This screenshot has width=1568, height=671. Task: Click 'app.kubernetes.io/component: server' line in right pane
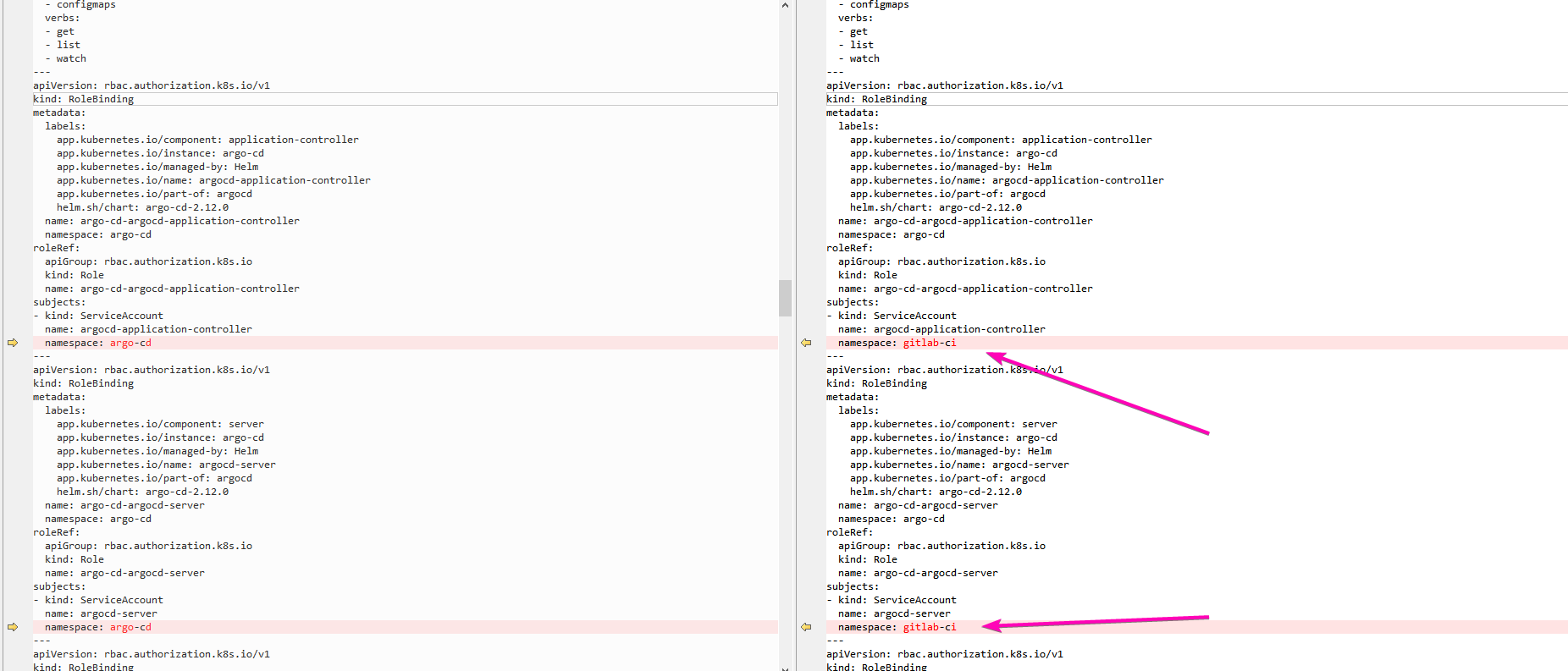pyautogui.click(x=953, y=424)
